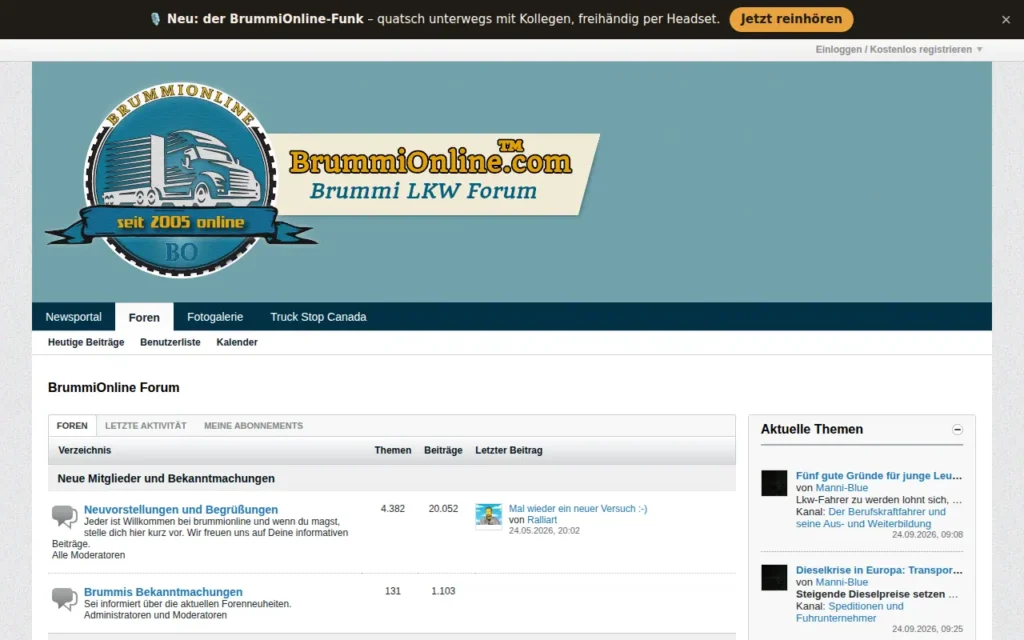Click the post count 1.103

443,591
